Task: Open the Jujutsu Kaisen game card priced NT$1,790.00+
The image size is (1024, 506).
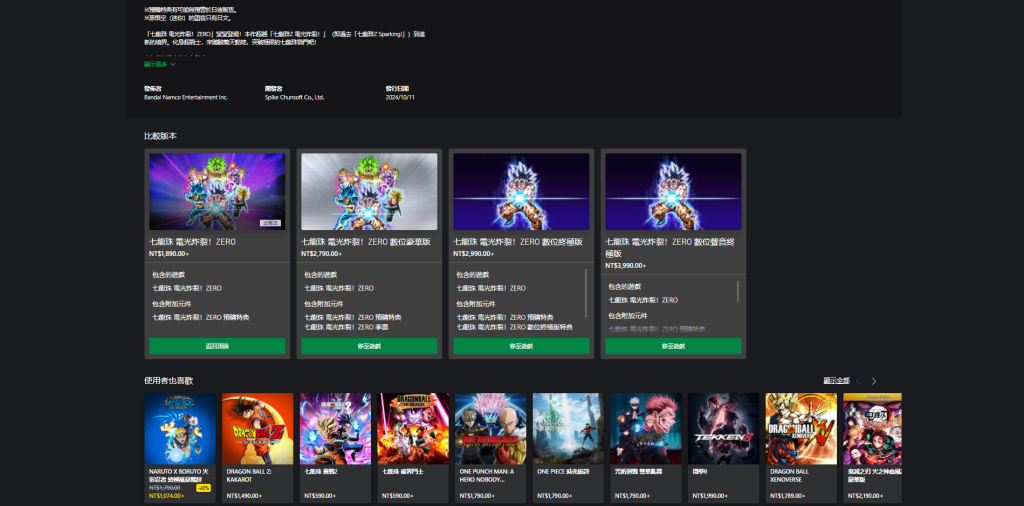Action: pyautogui.click(x=646, y=448)
